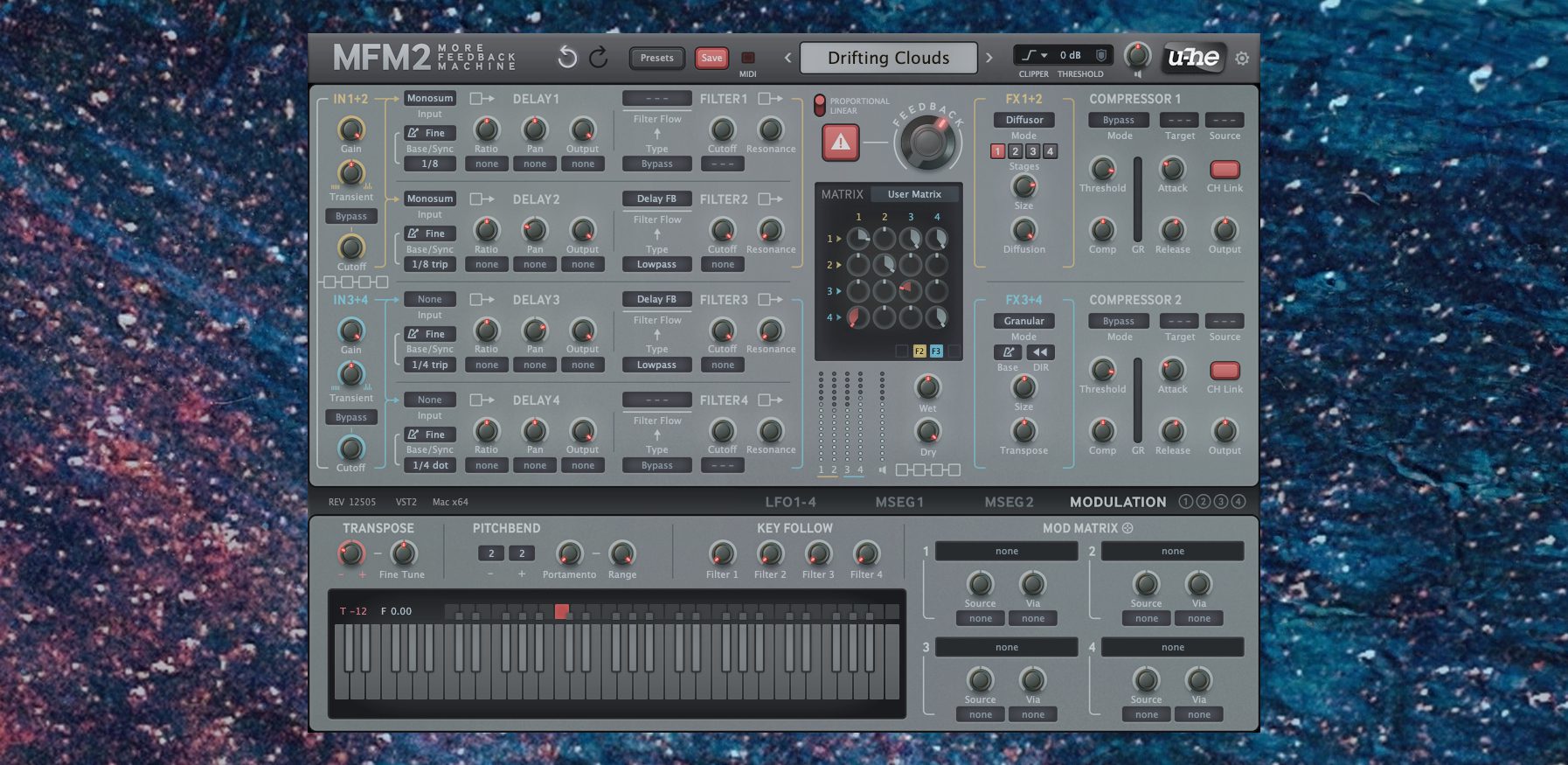
Task: Open the User Matrix dropdown
Action: click(x=914, y=194)
